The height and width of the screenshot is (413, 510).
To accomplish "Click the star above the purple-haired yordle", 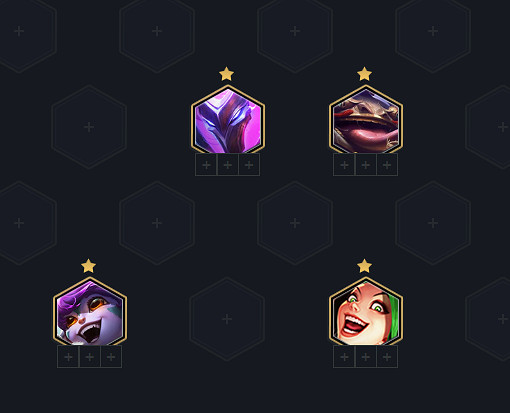I will (88, 266).
